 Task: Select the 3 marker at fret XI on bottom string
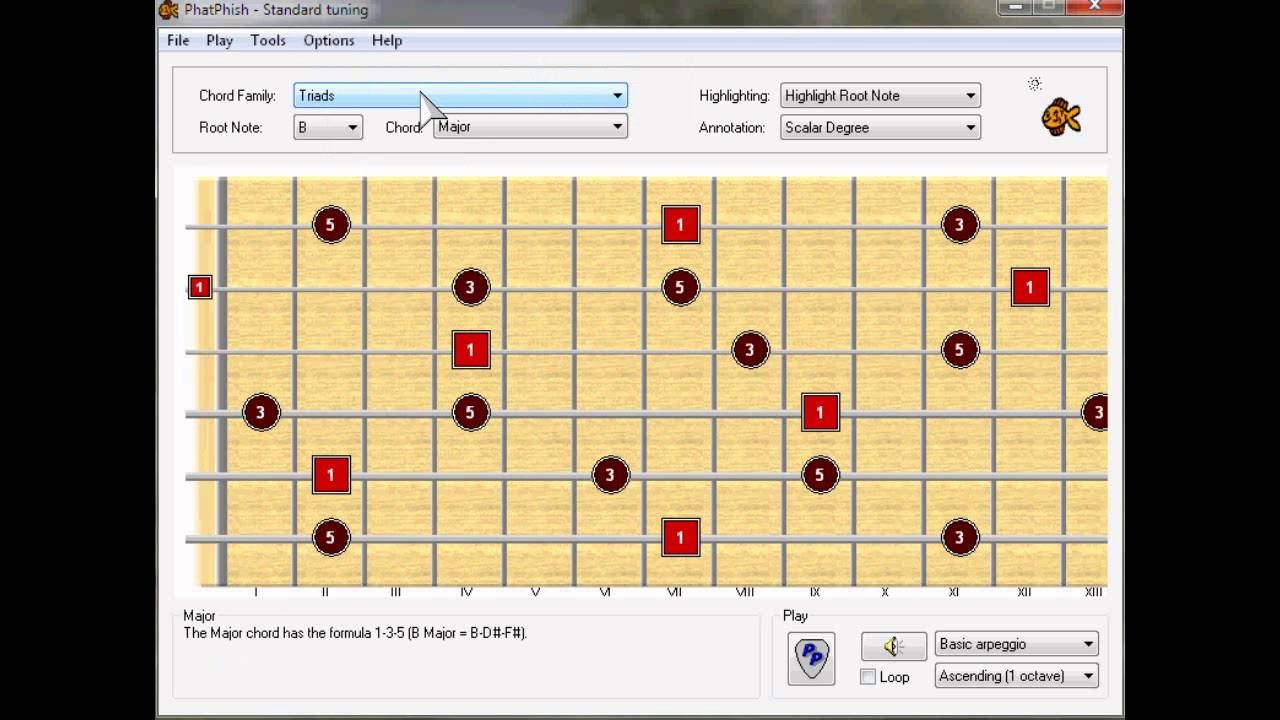pyautogui.click(x=959, y=538)
